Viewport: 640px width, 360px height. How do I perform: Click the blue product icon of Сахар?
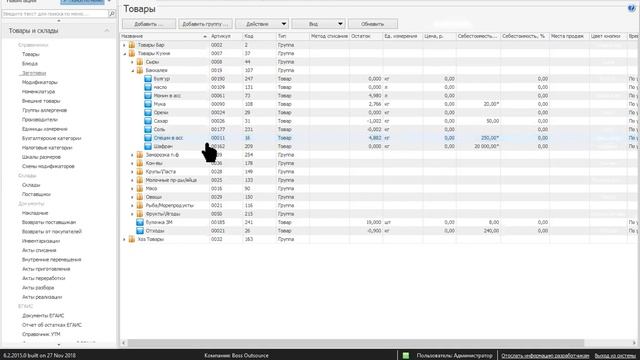tap(148, 121)
